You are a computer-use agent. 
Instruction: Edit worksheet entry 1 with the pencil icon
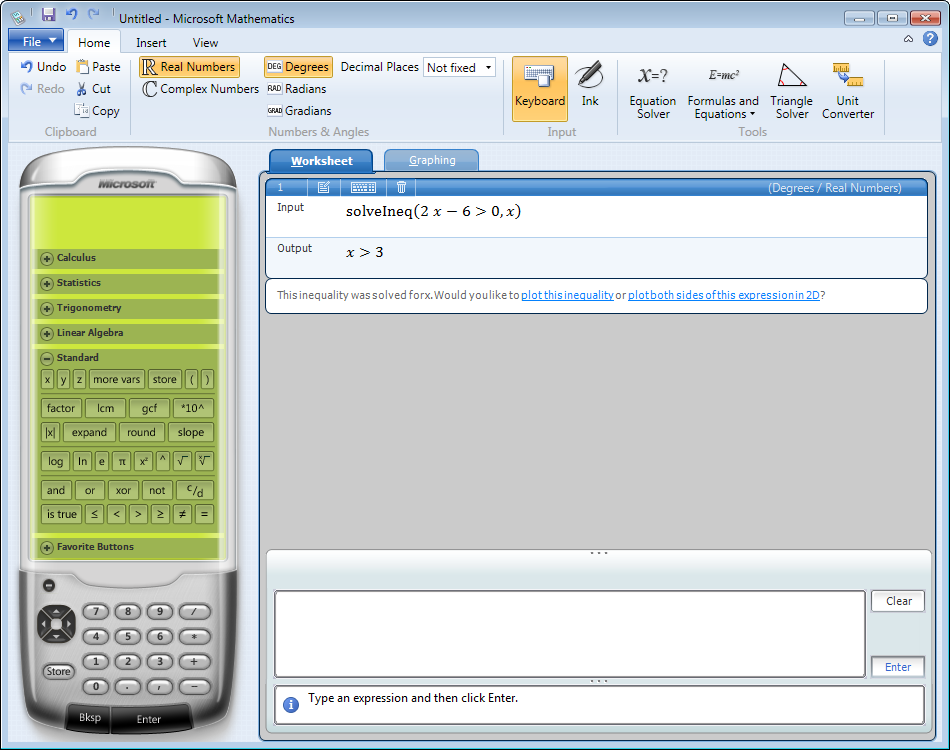[323, 187]
